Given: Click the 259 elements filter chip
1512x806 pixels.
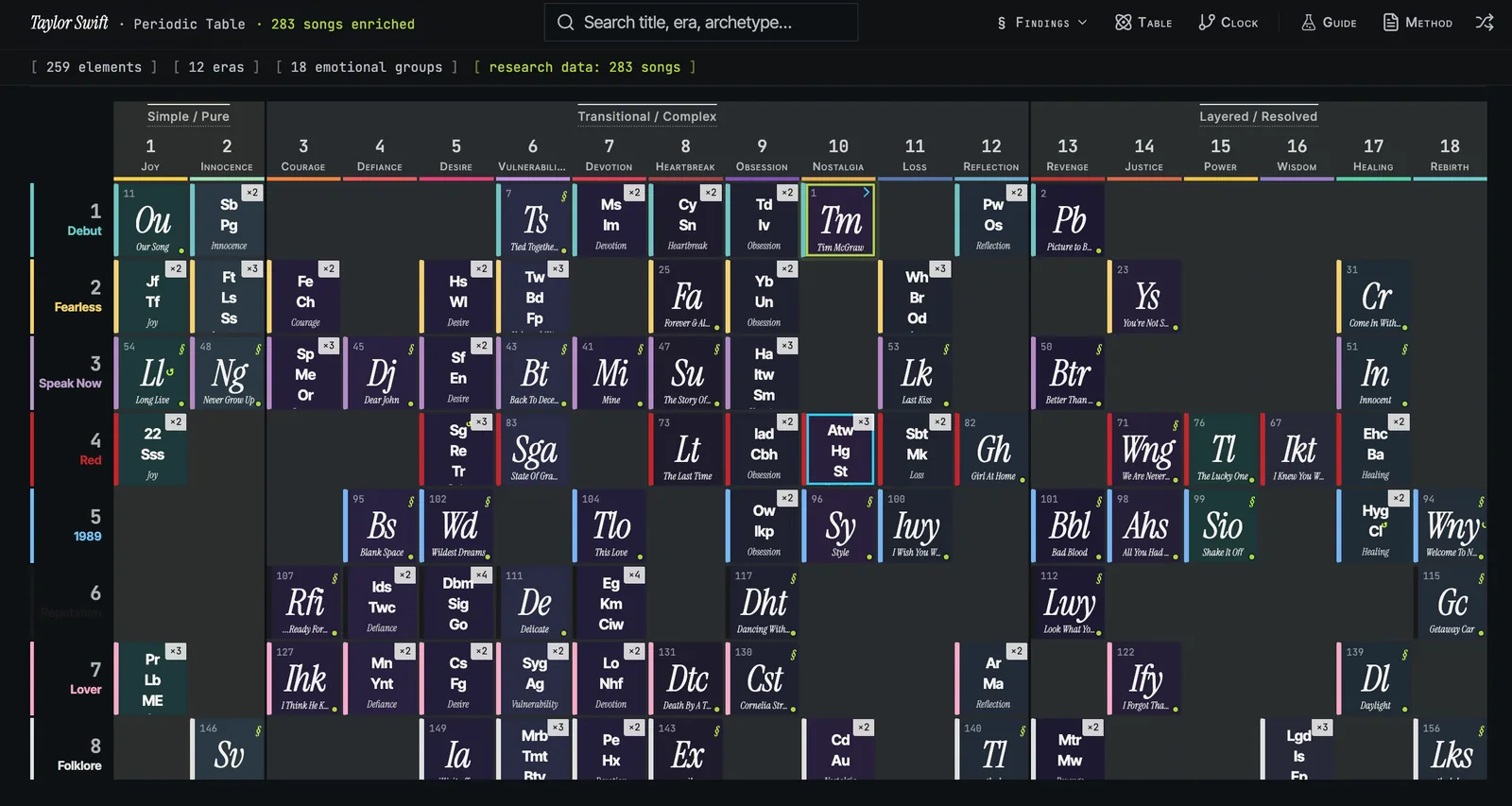Looking at the screenshot, I should pyautogui.click(x=94, y=67).
